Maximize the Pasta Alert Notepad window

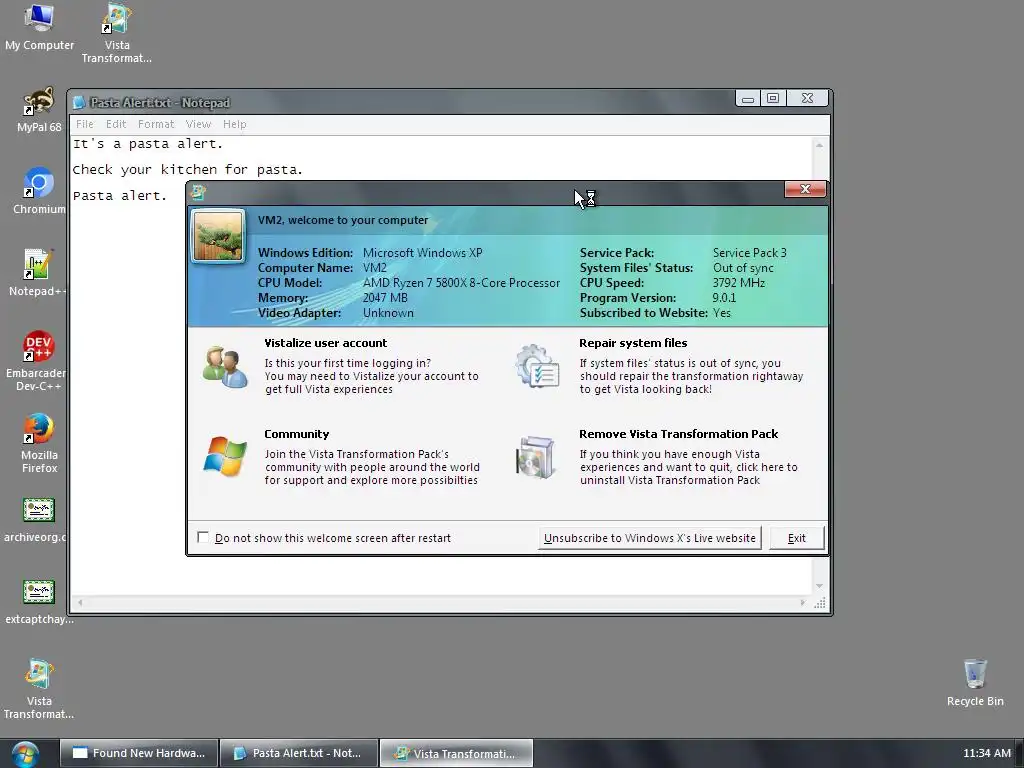tap(773, 99)
